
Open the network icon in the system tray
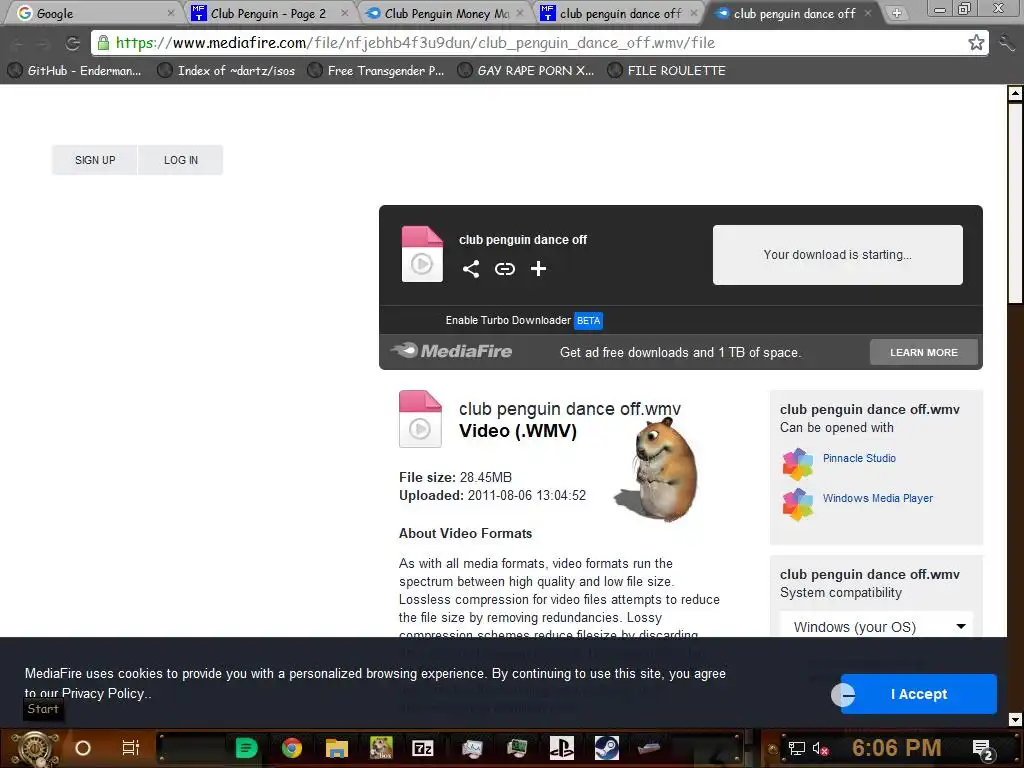[797, 748]
